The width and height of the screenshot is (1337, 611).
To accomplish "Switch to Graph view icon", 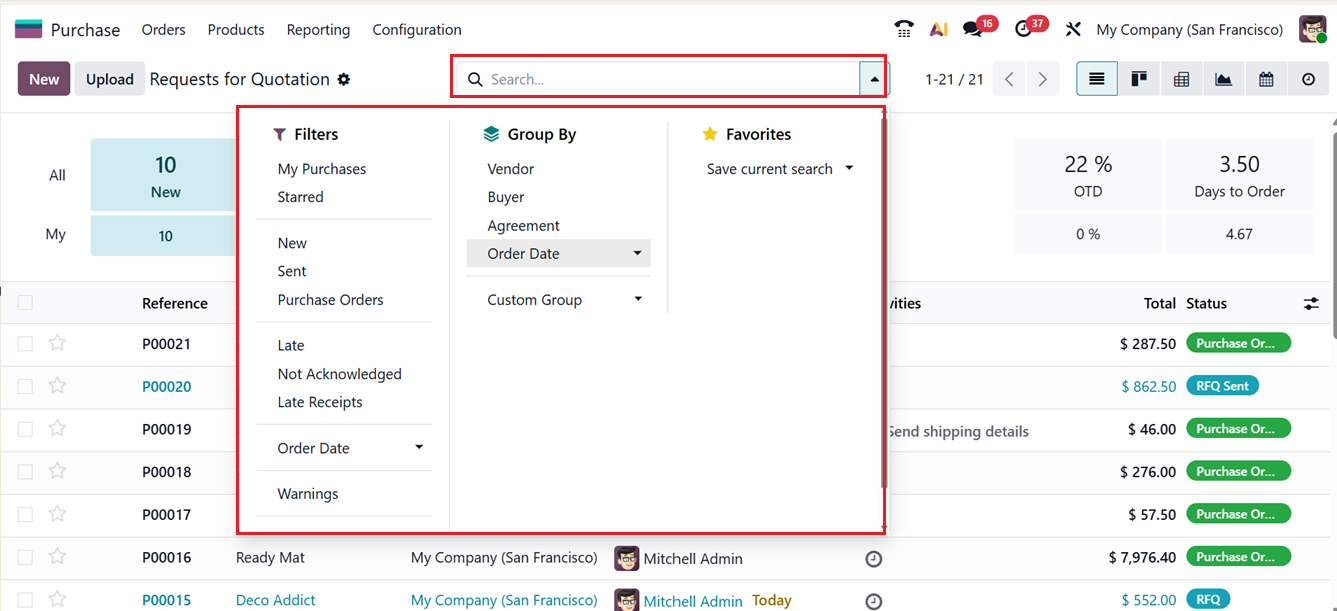I will coord(1224,79).
